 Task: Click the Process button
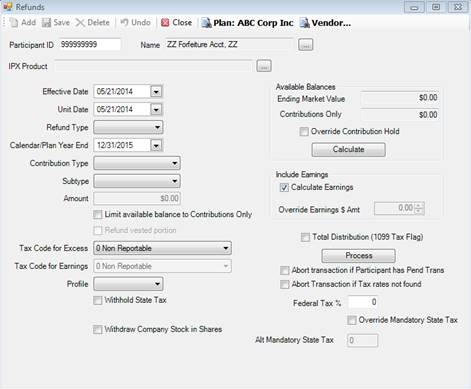point(359,256)
